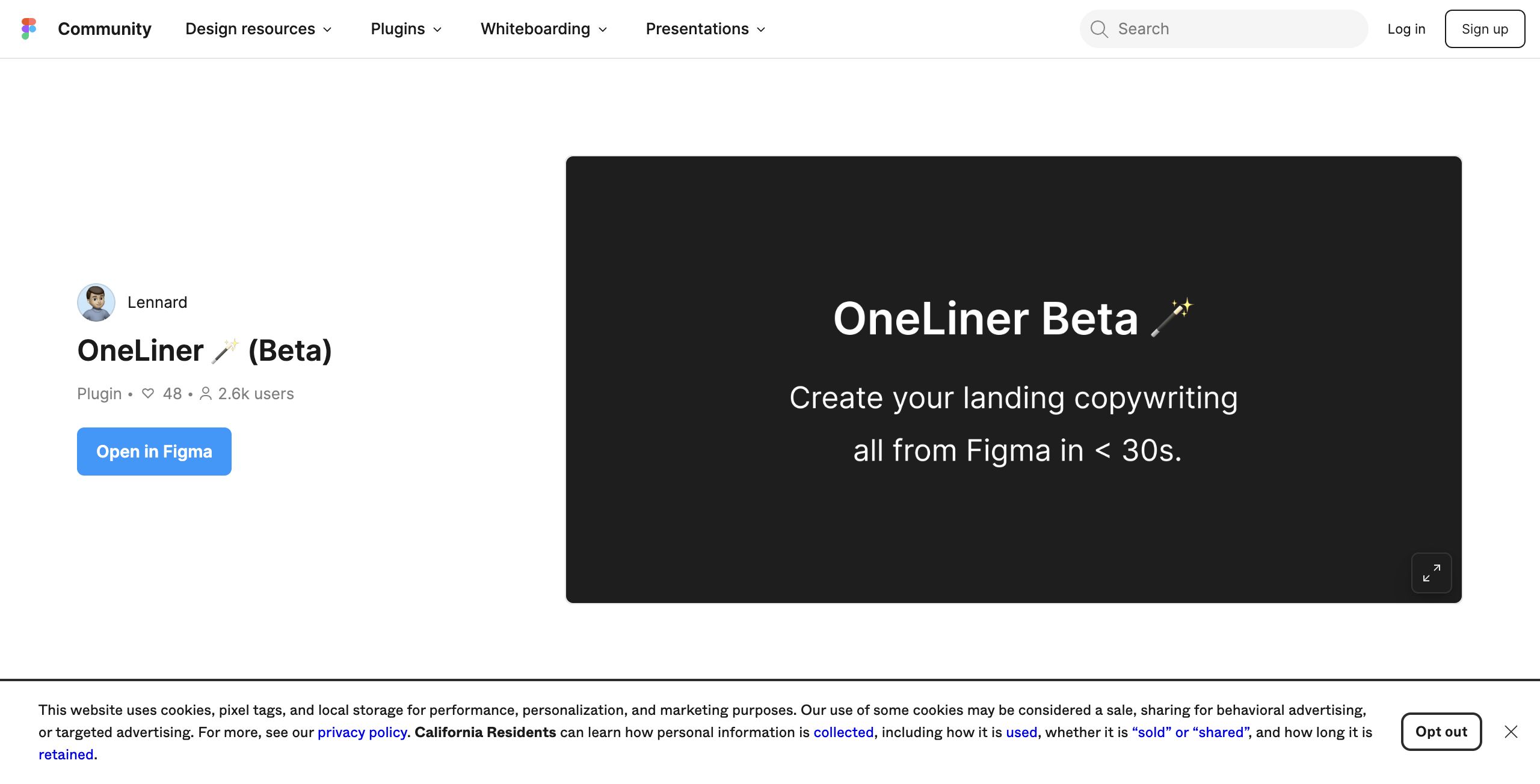Viewport: 1540px width, 784px height.
Task: Click the Figma logo icon
Action: click(29, 29)
